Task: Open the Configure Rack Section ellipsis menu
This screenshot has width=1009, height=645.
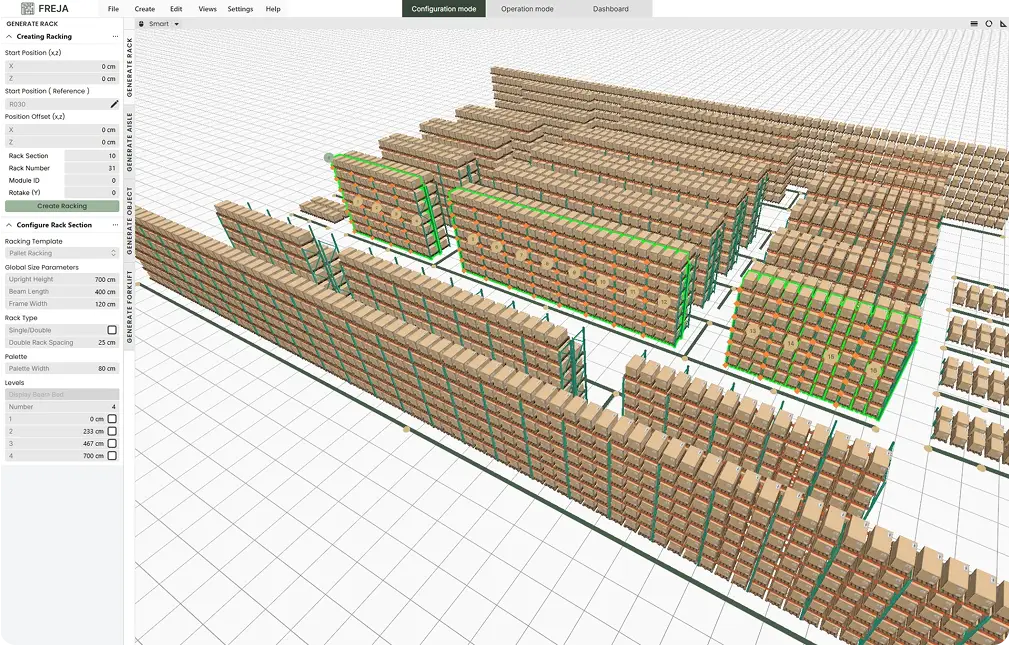Action: point(115,225)
